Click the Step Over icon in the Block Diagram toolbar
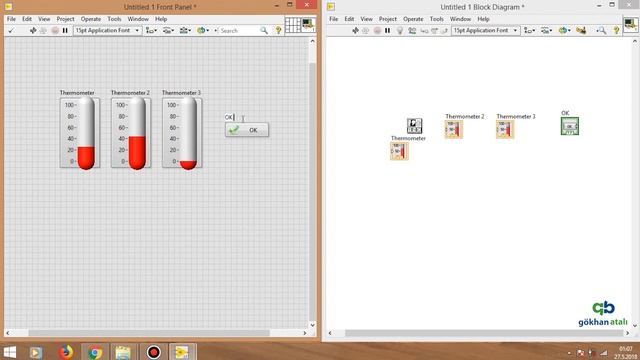This screenshot has height=360, width=640. point(434,31)
